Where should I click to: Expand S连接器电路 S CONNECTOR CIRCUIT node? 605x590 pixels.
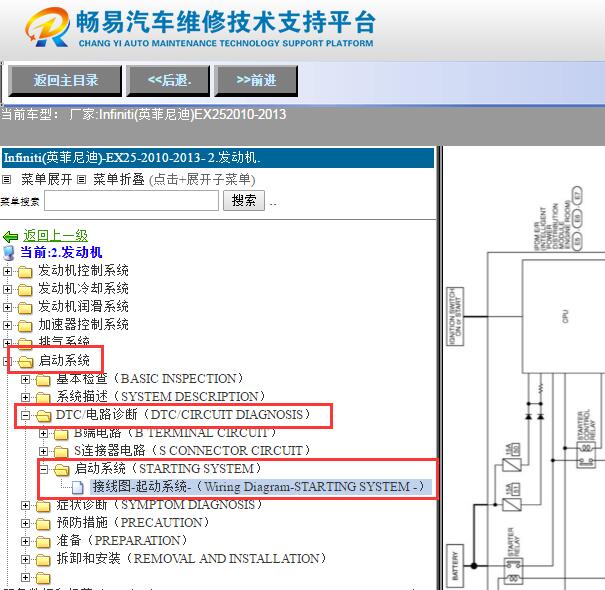tap(44, 451)
